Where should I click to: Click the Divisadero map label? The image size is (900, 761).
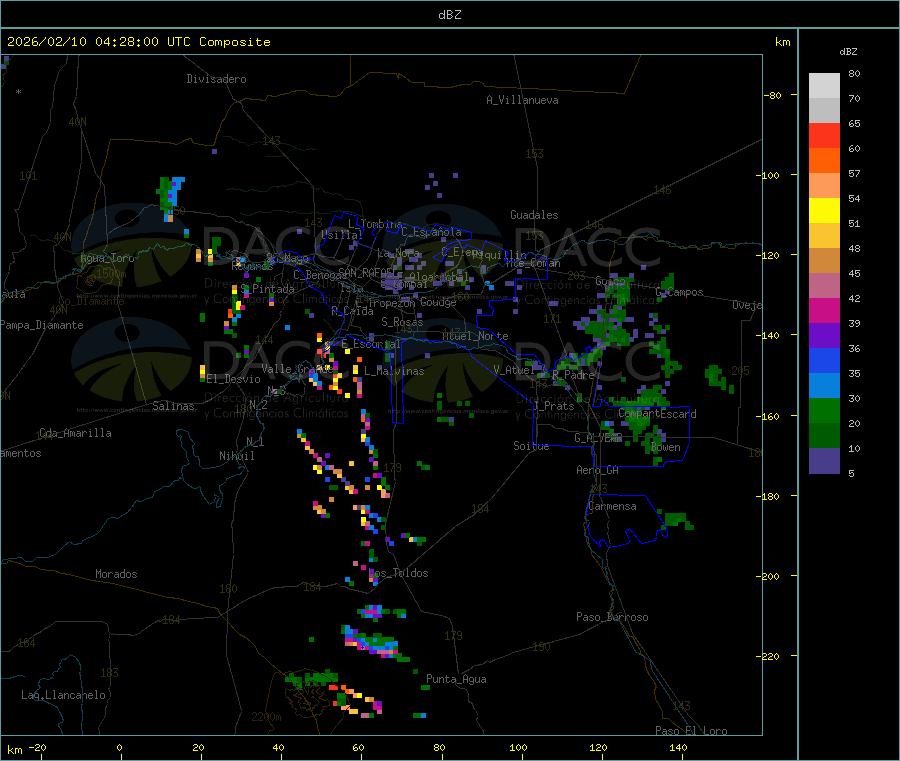pyautogui.click(x=216, y=79)
